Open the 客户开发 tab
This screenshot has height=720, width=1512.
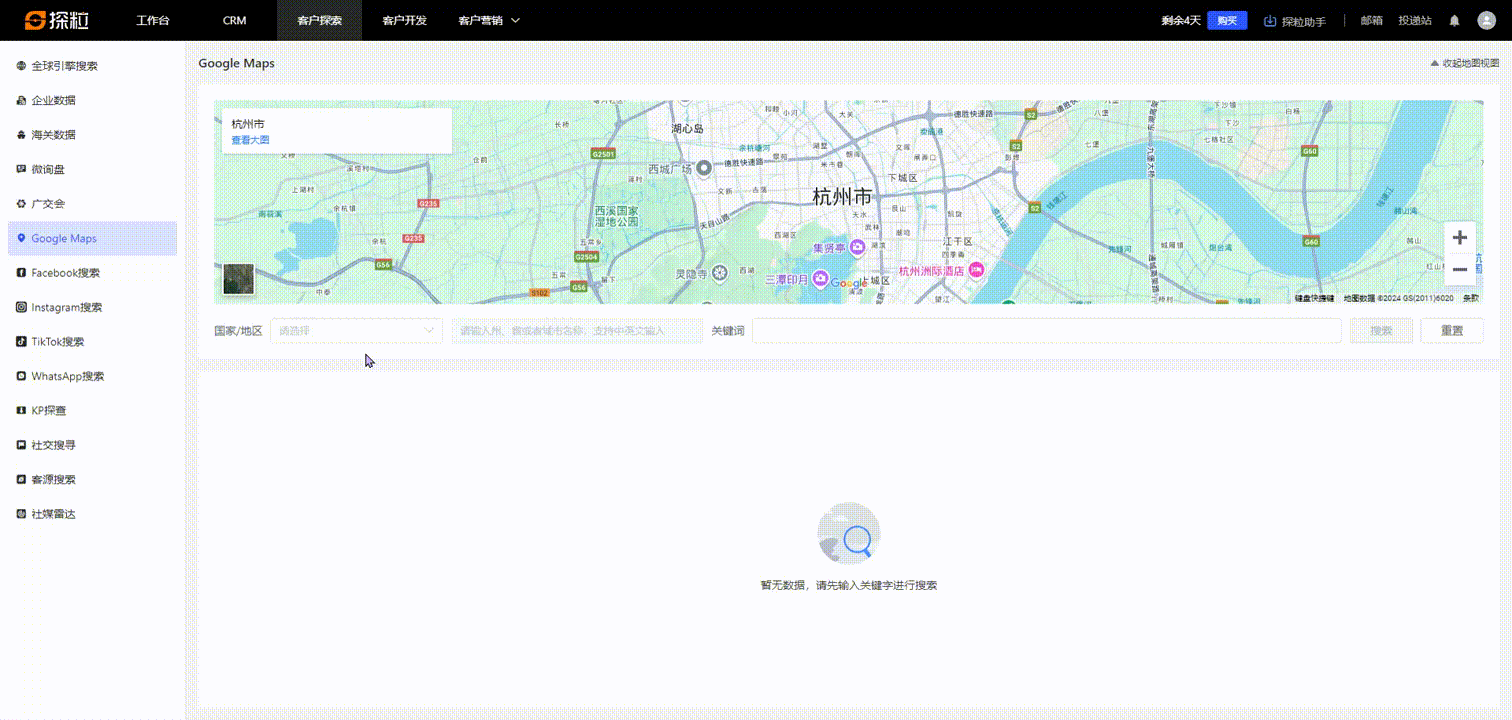(405, 20)
